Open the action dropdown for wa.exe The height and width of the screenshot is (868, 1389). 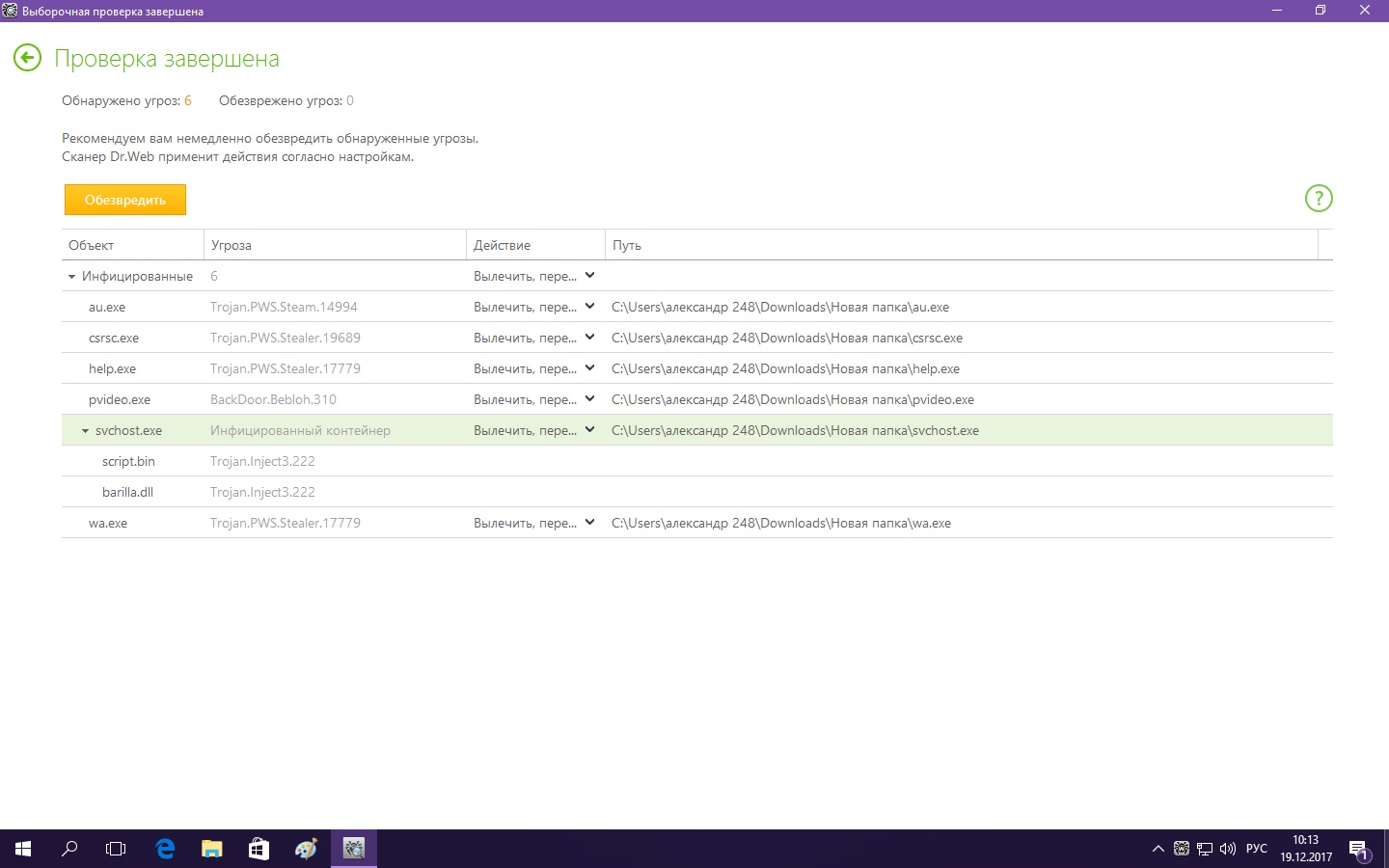(x=589, y=523)
